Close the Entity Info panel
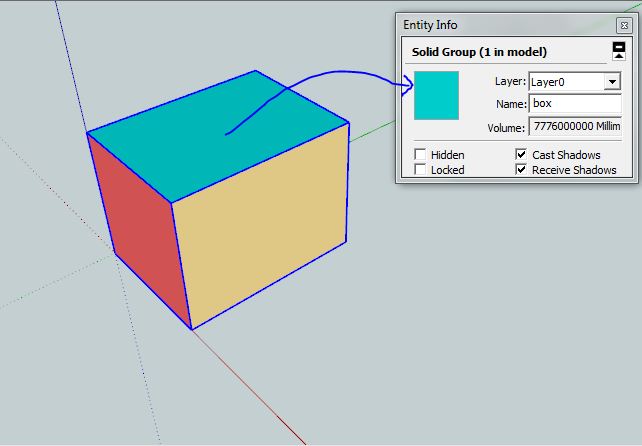 click(x=624, y=25)
